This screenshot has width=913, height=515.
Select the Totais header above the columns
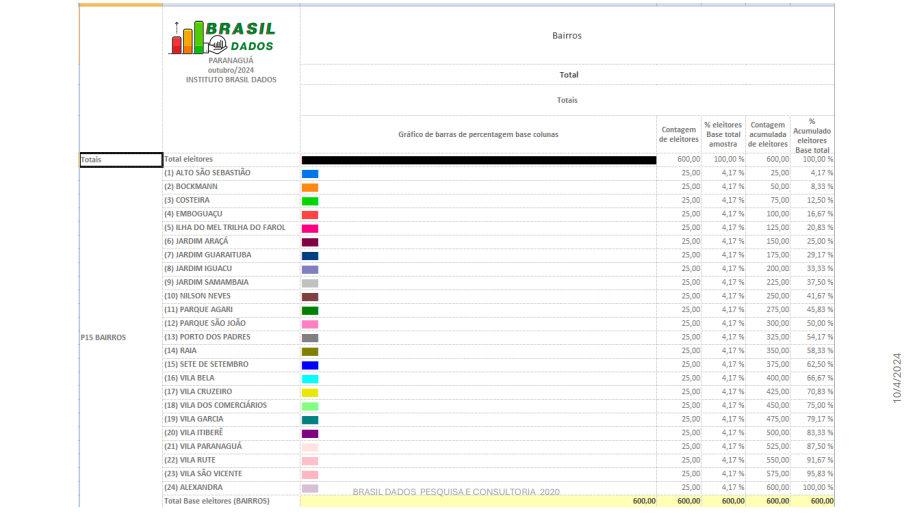567,100
